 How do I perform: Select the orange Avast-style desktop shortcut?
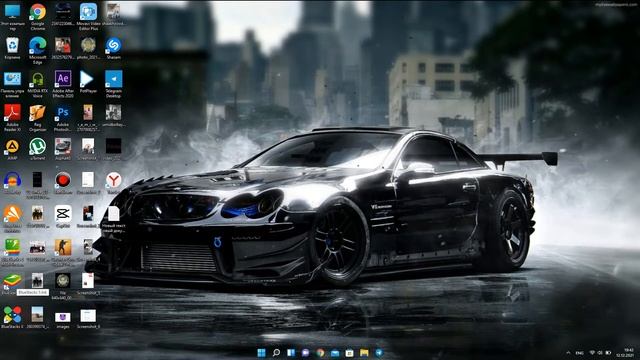coord(12,213)
